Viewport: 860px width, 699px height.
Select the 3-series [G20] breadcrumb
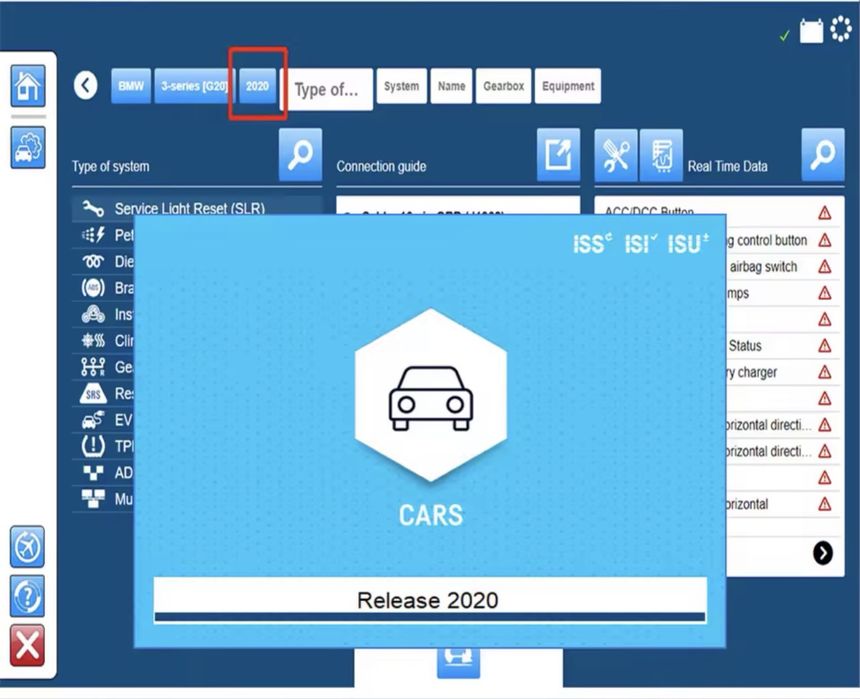pos(195,86)
